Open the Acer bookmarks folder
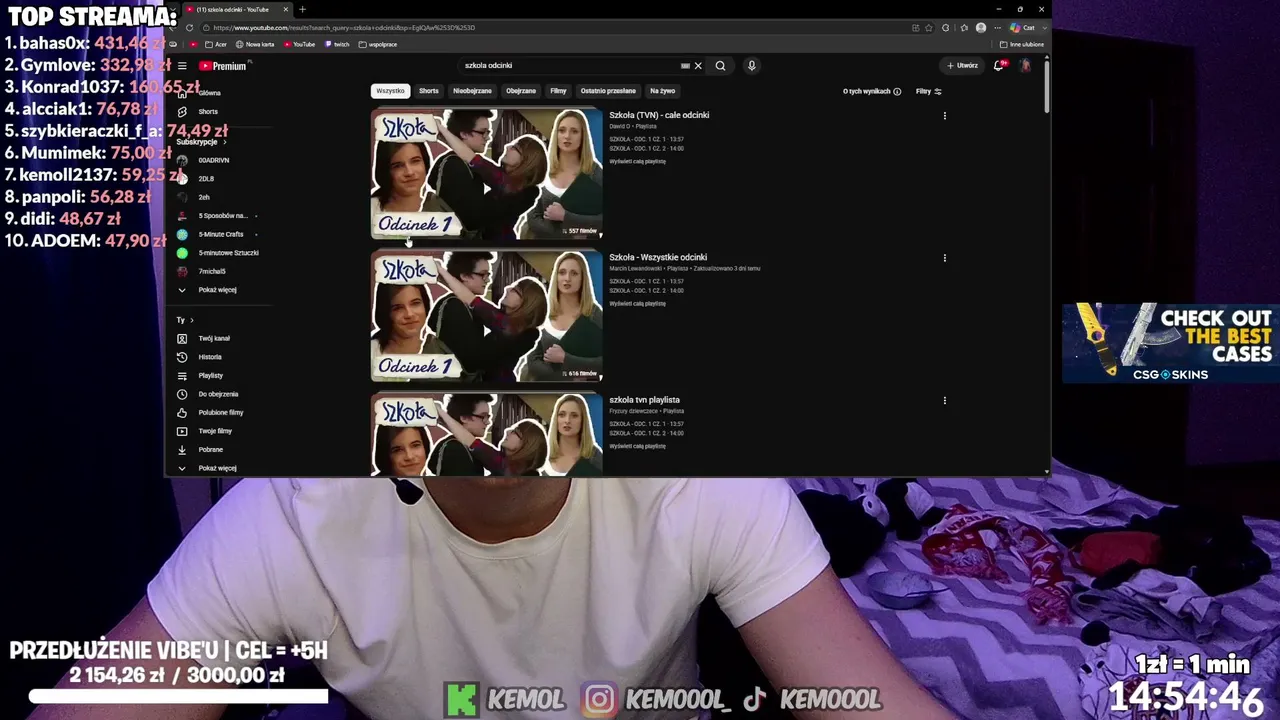This screenshot has height=720, width=1280. click(216, 45)
